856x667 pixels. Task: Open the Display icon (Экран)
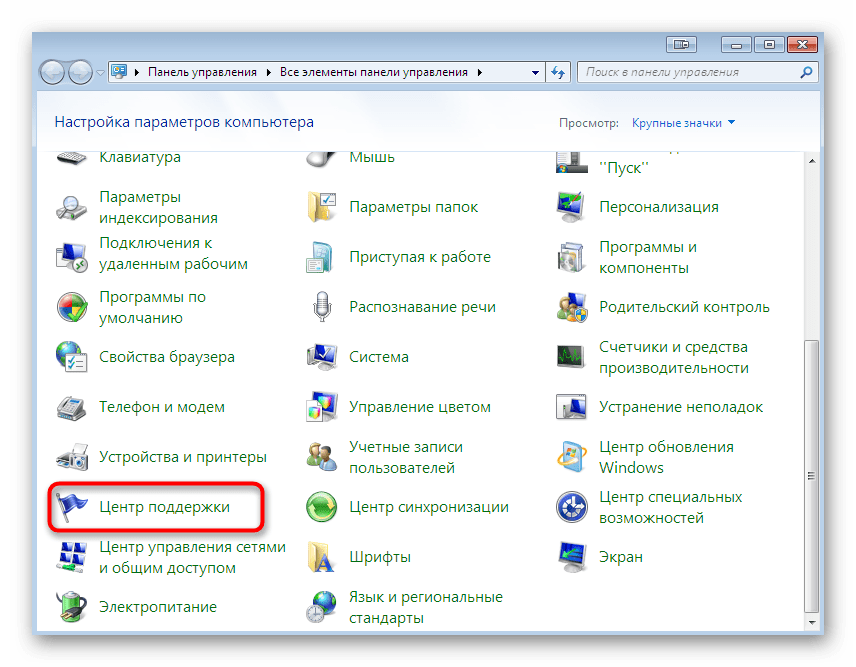(572, 557)
